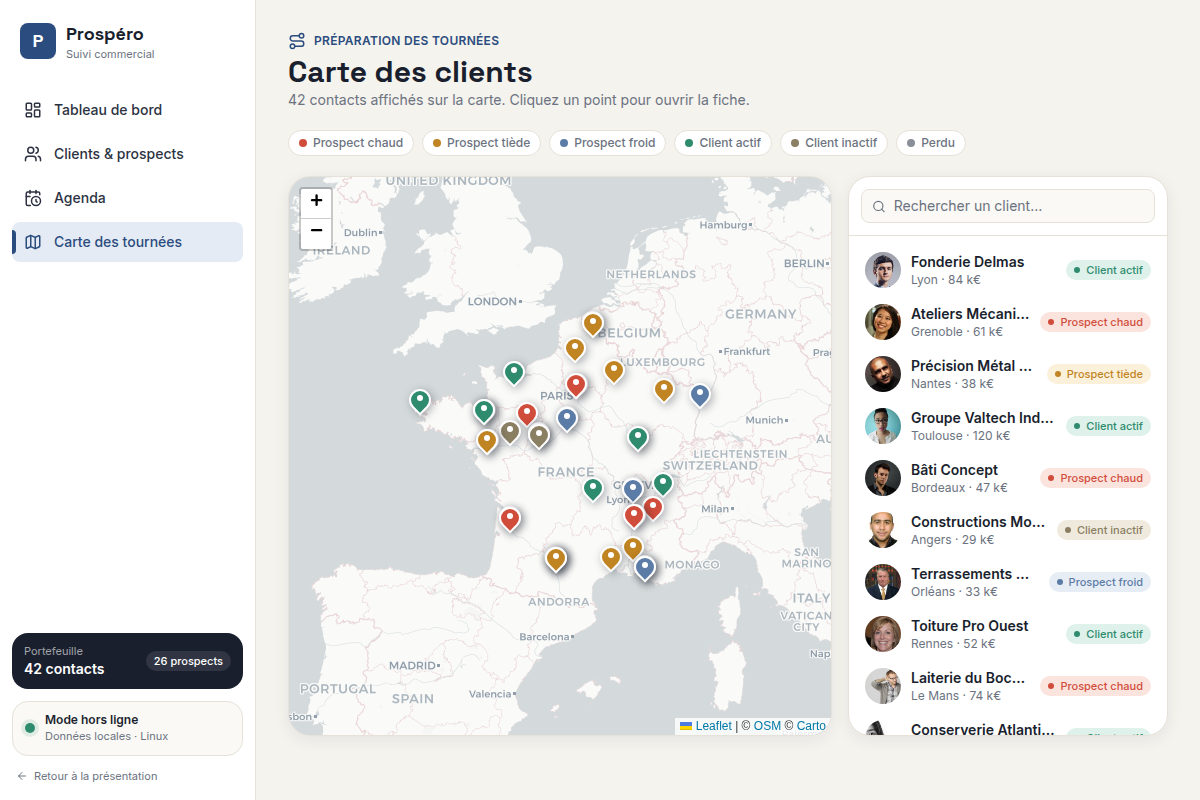Open Toiture Pro Ouest avatar
The width and height of the screenshot is (1200, 800).
coord(883,634)
